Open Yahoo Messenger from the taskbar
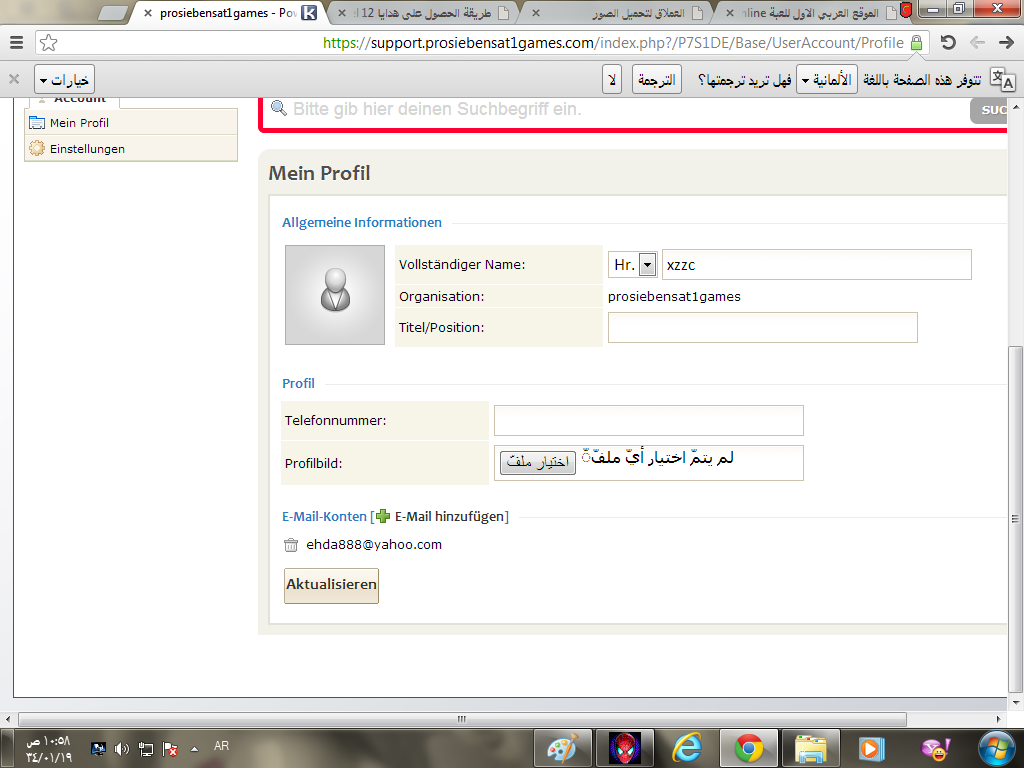 pos(935,748)
